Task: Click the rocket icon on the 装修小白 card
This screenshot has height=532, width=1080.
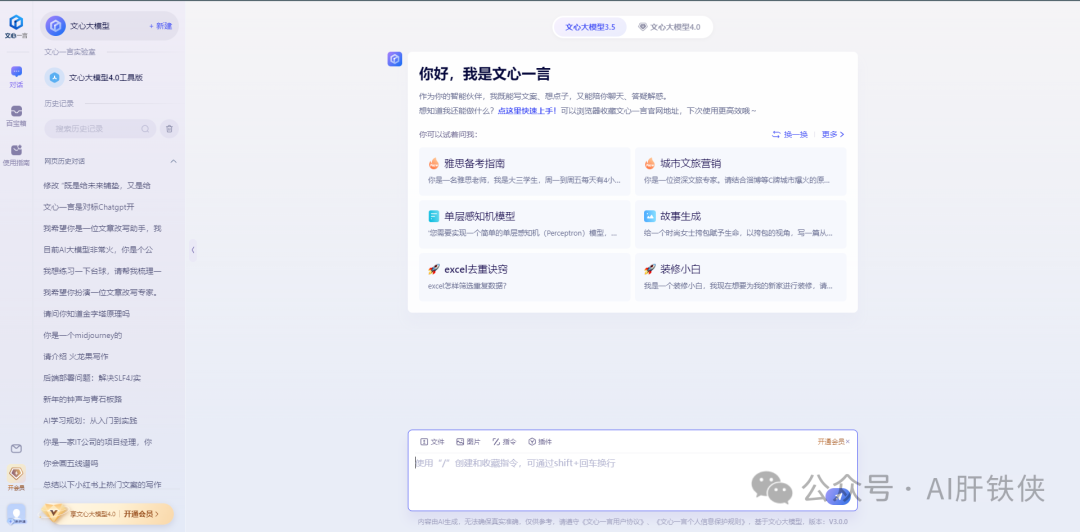Action: pos(650,269)
